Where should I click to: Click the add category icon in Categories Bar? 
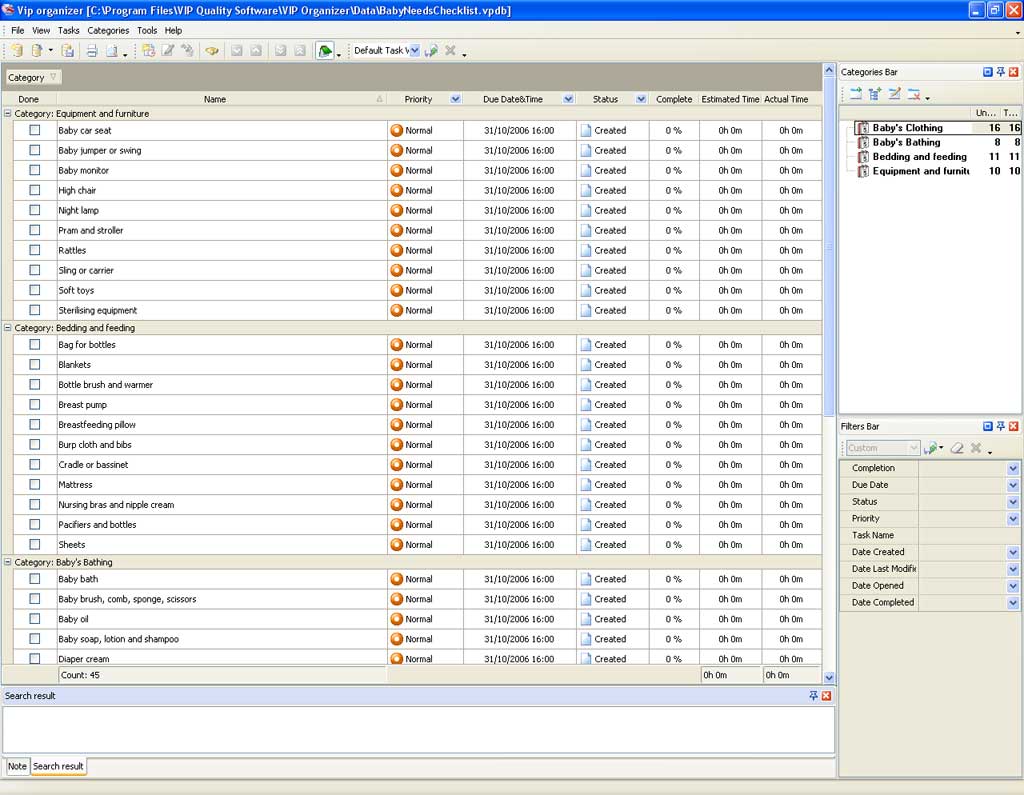855,94
